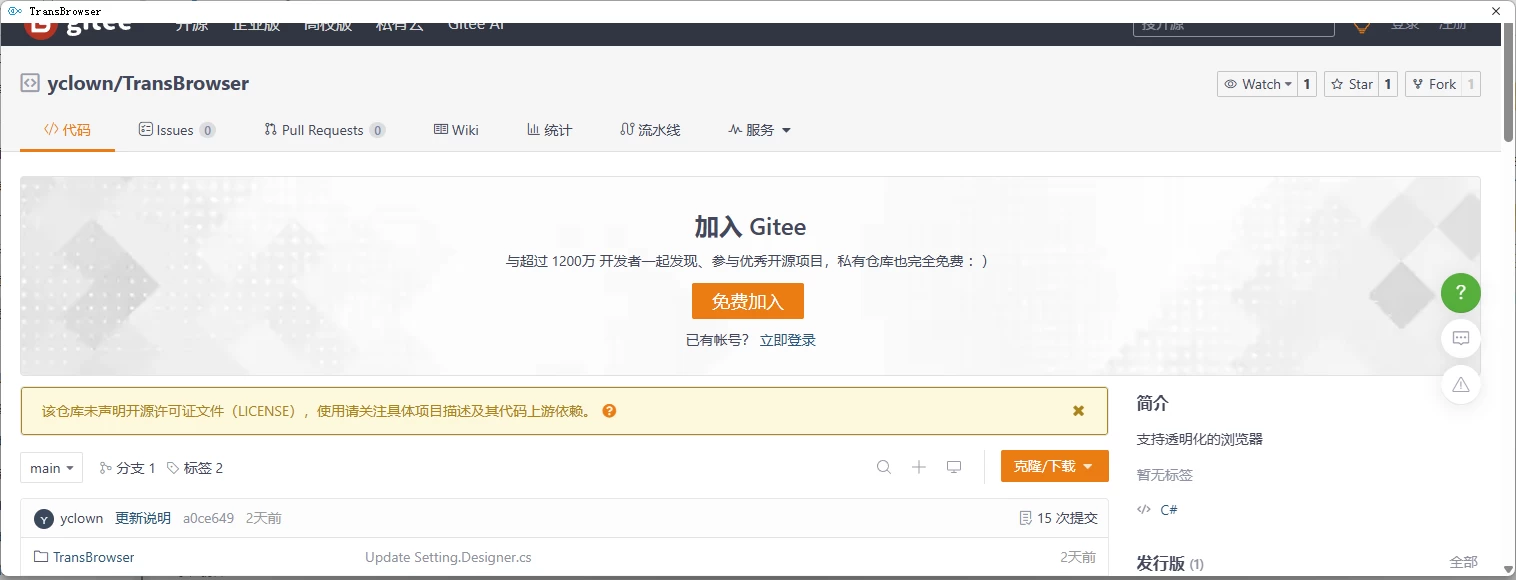Click the green help question-mark button
Viewport: 1516px width, 580px height.
click(x=1460, y=292)
